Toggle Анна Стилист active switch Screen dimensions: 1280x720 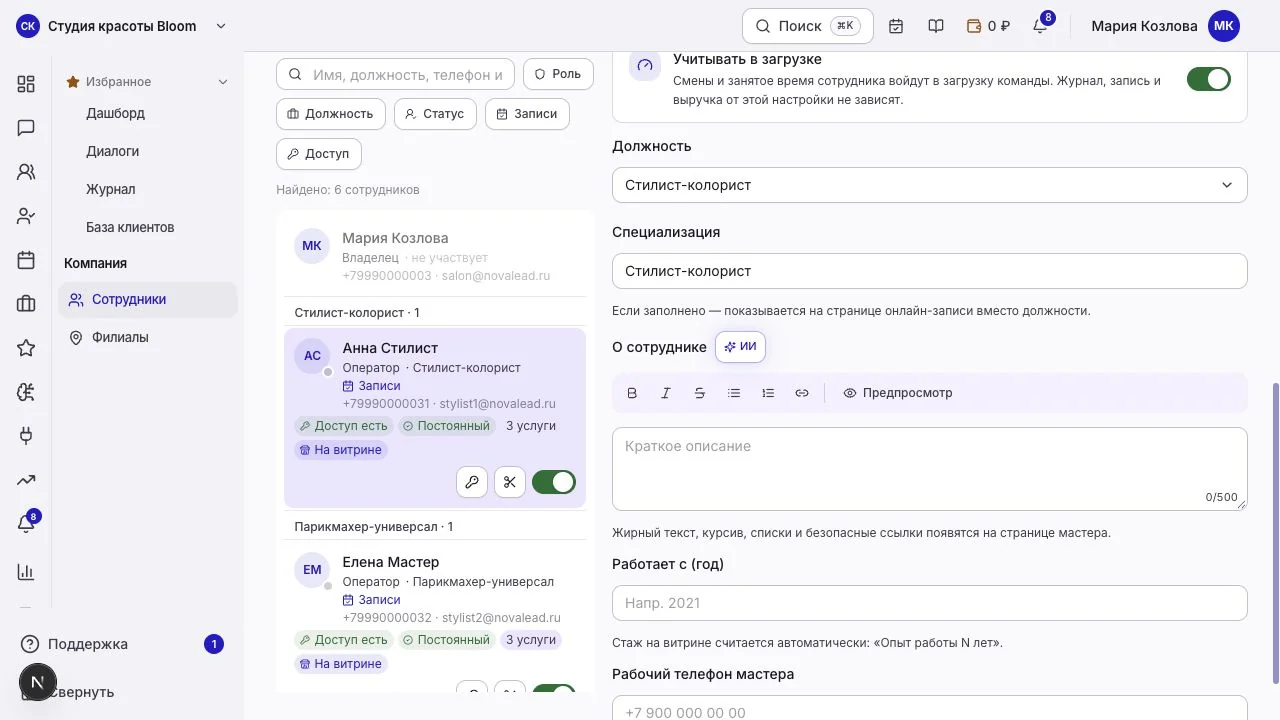point(554,482)
